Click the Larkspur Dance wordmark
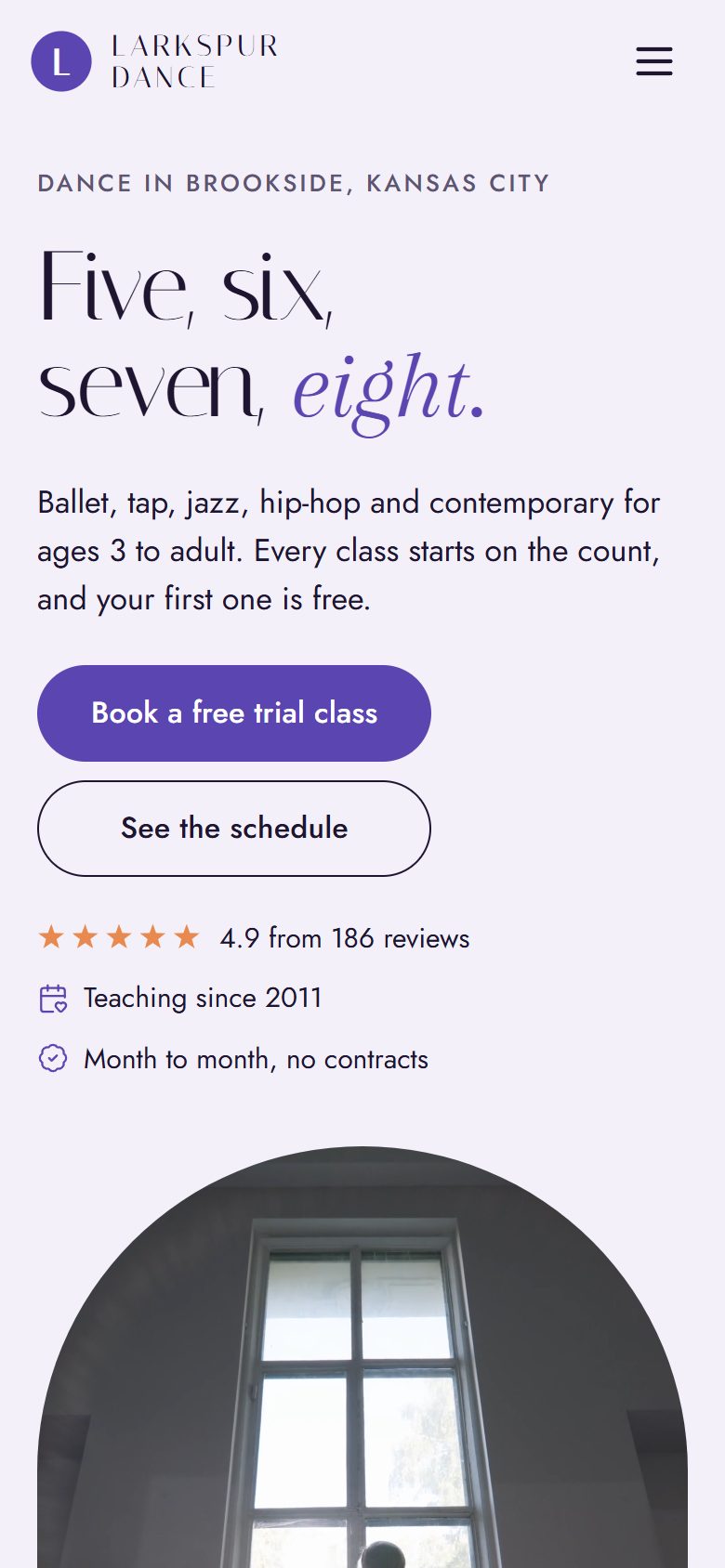The image size is (725, 1568). (x=194, y=61)
